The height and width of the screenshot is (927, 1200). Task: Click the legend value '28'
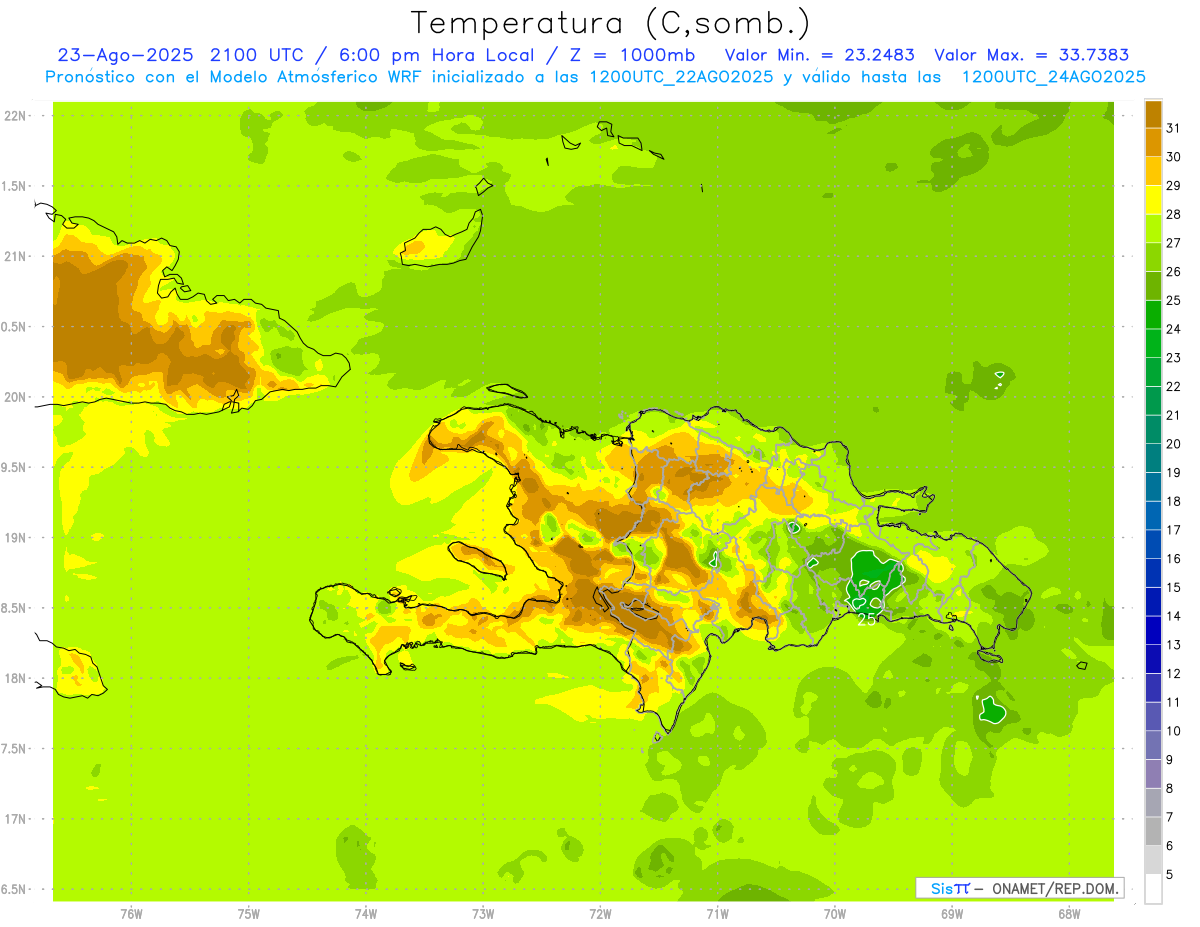click(1174, 214)
